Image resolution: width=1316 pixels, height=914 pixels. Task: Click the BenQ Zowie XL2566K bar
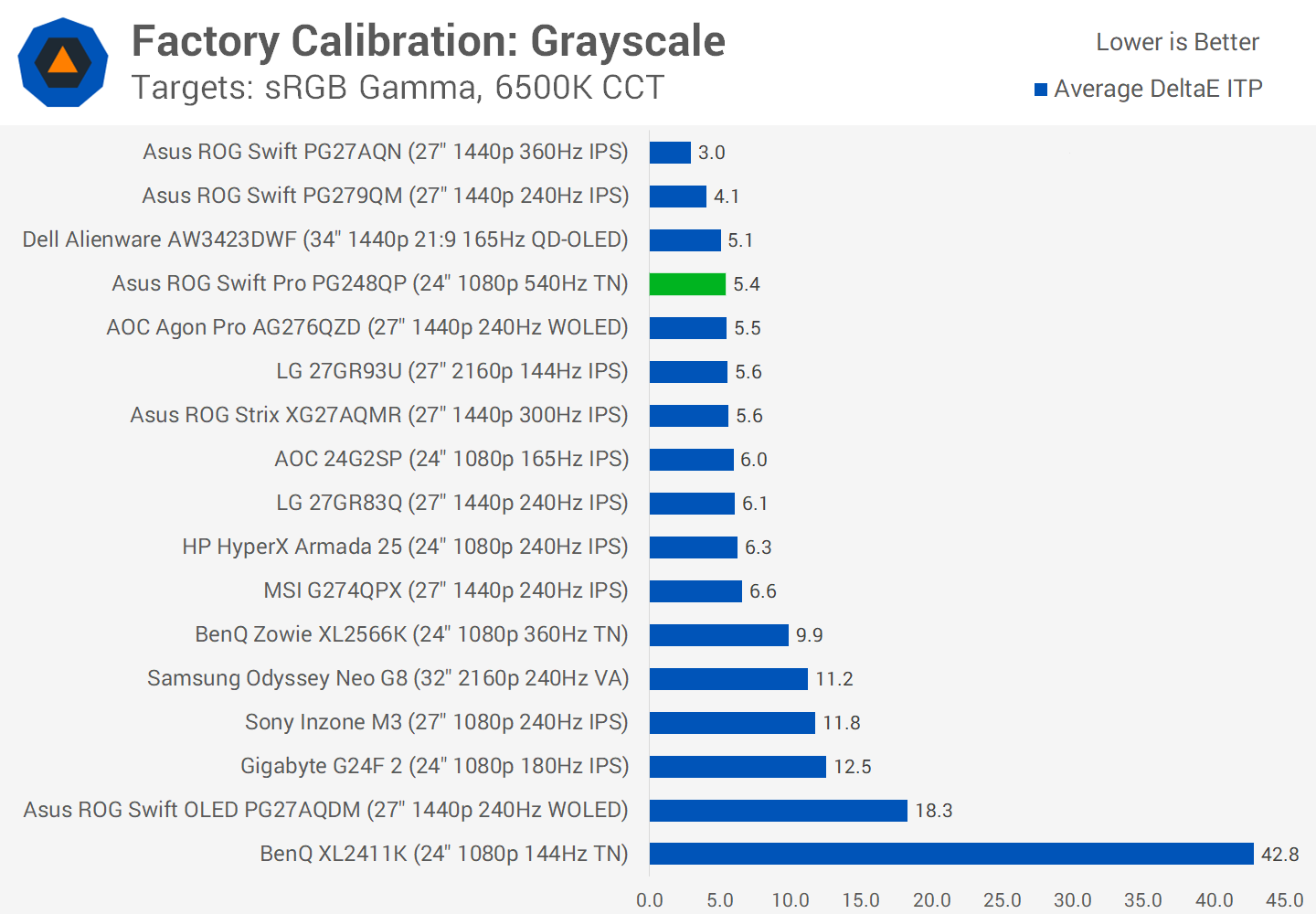pos(718,635)
